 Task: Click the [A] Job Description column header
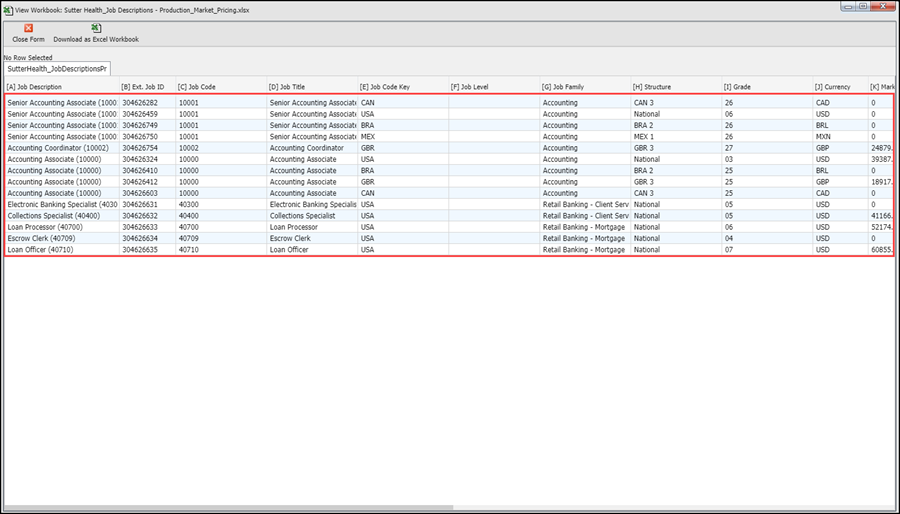point(61,87)
